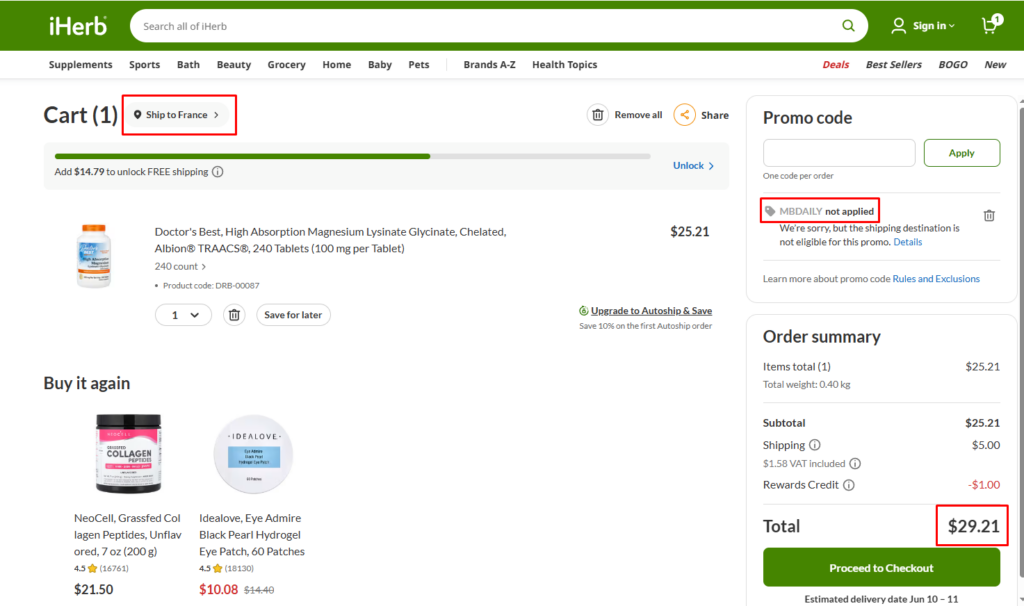Click the $29.21 total amount

click(973, 526)
